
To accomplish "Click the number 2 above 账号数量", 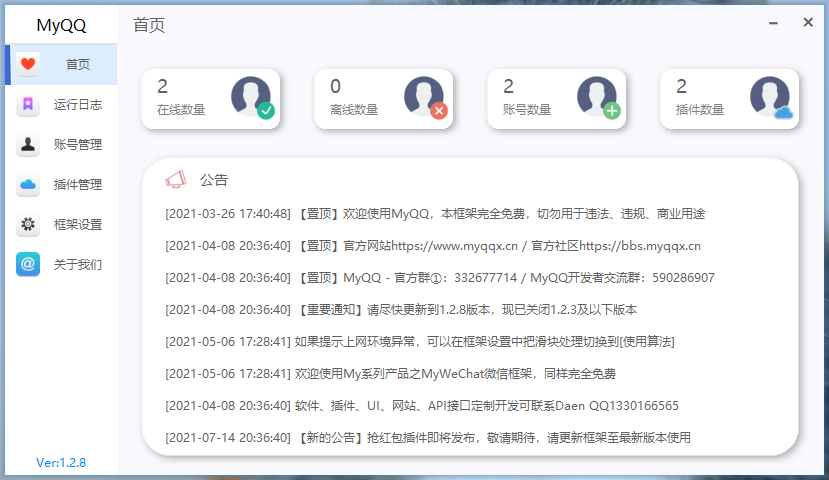I will [x=508, y=86].
